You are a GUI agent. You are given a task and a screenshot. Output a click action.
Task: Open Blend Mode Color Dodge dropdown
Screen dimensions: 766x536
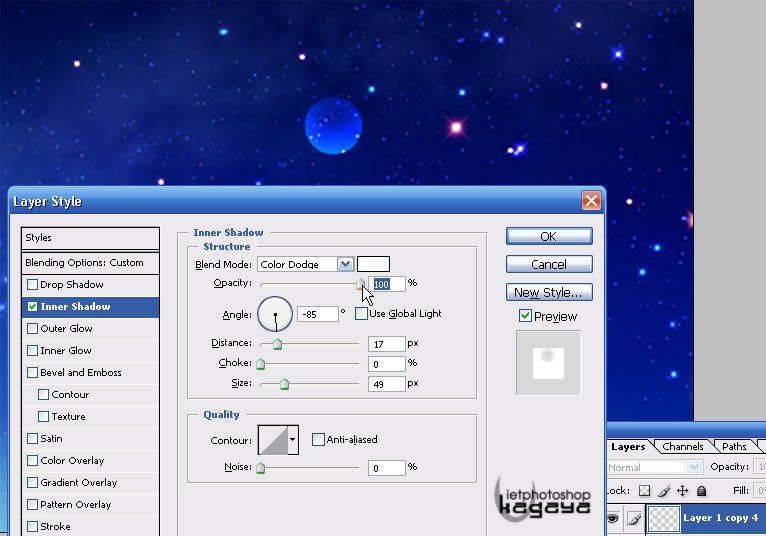[345, 264]
